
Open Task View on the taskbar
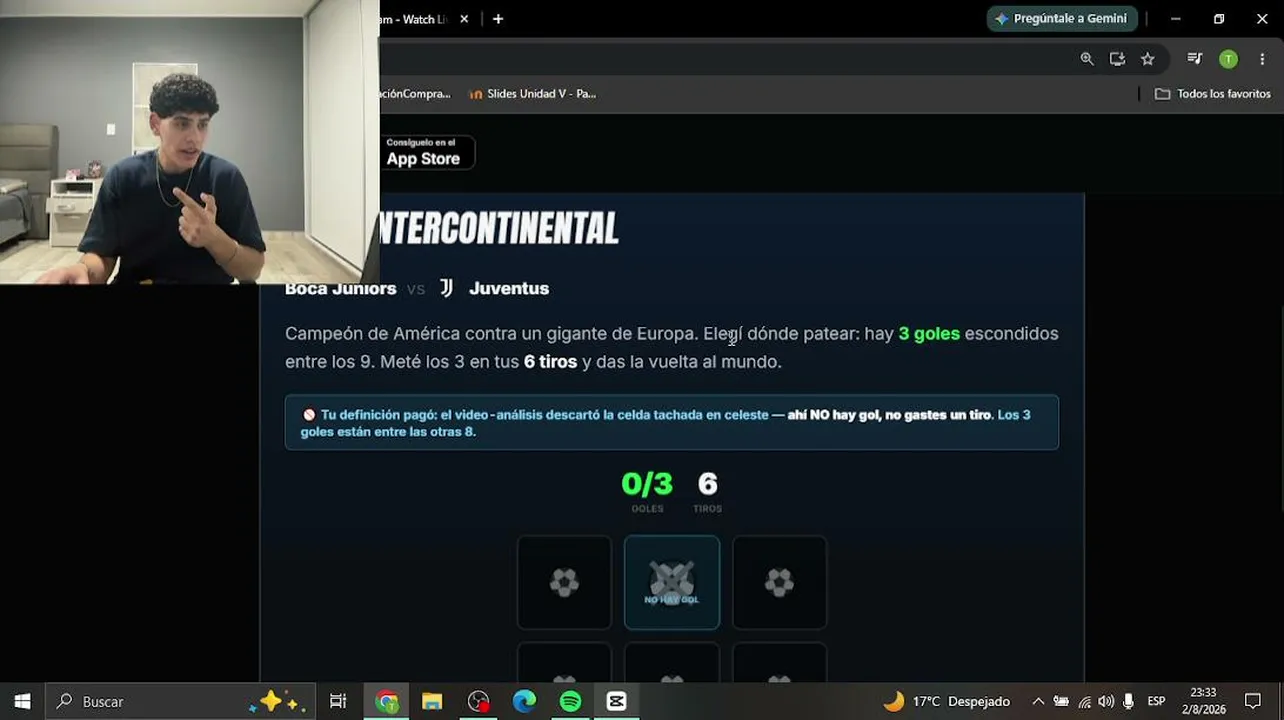[338, 702]
